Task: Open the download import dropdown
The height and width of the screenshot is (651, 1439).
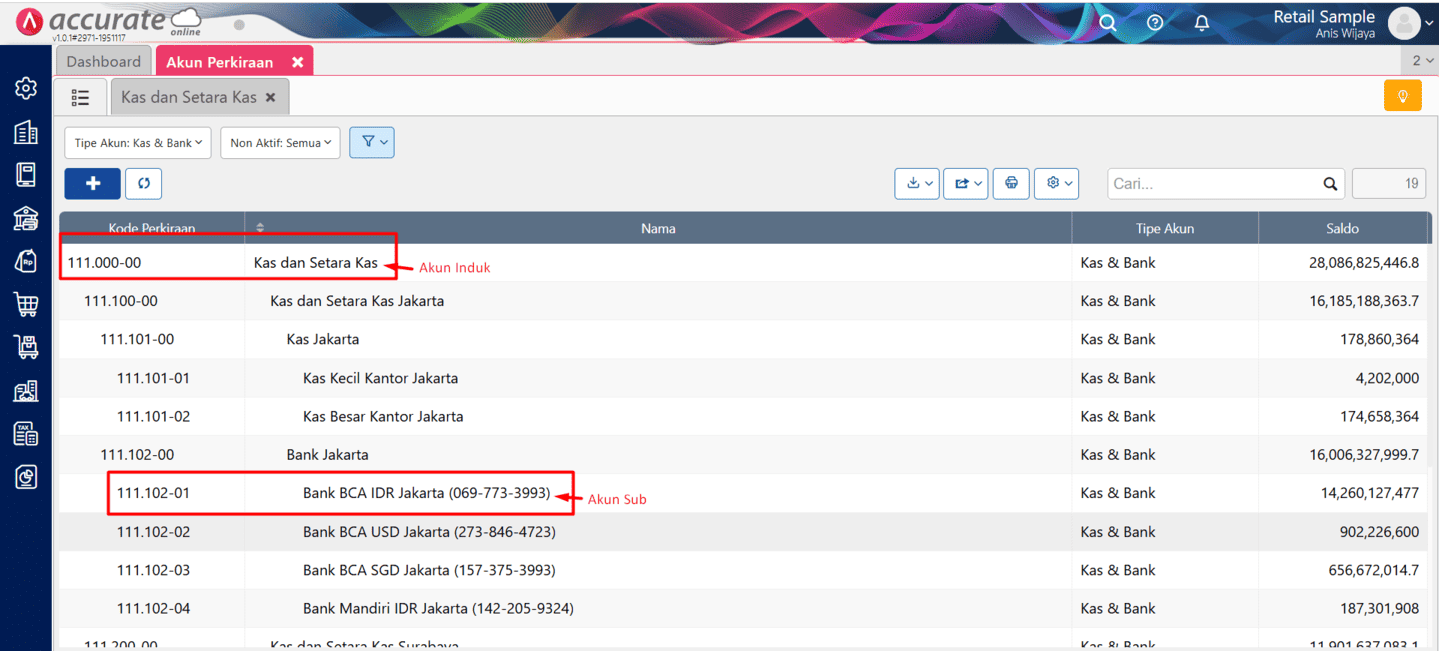Action: point(917,183)
